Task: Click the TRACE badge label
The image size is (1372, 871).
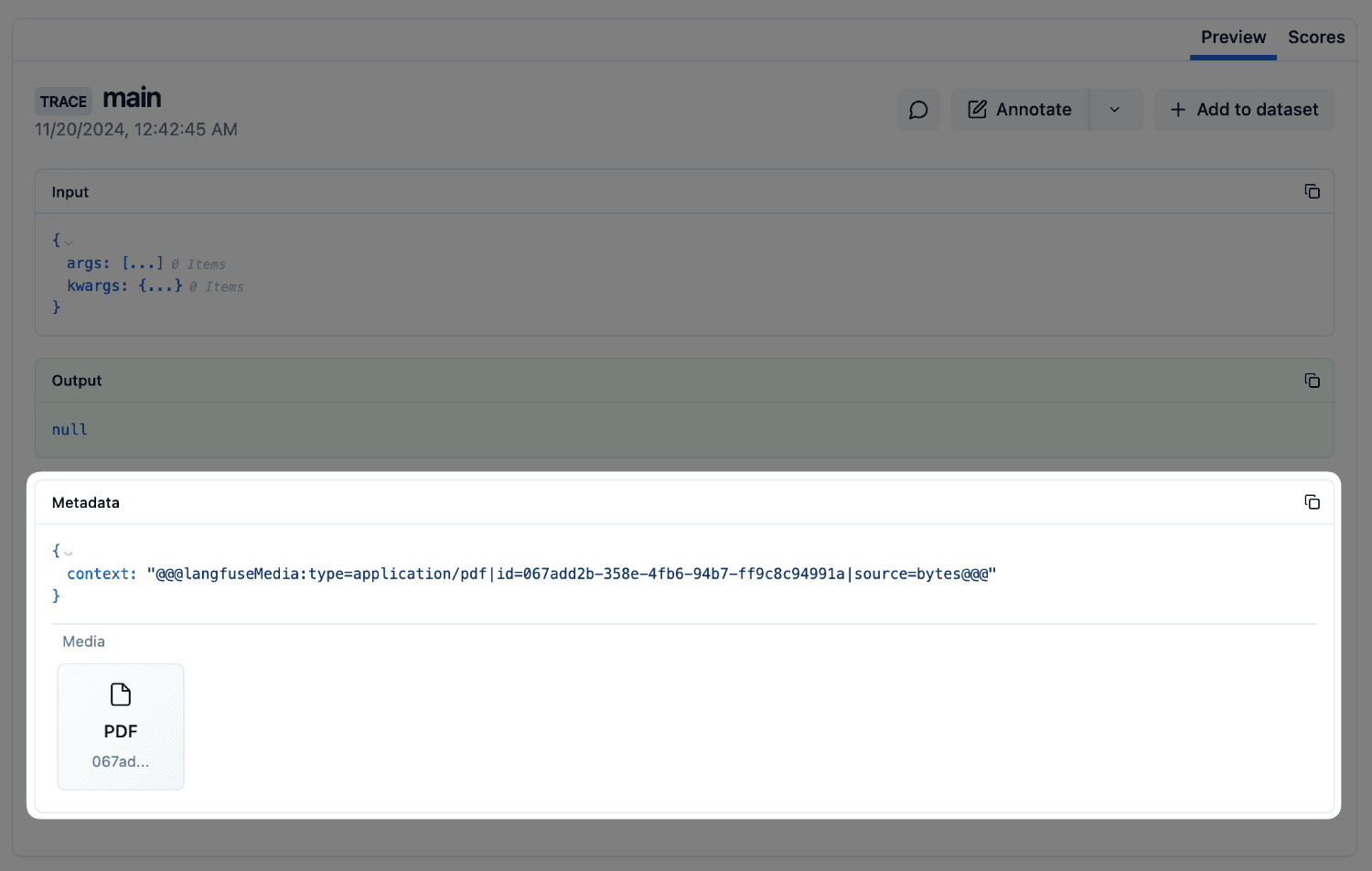Action: (x=62, y=101)
